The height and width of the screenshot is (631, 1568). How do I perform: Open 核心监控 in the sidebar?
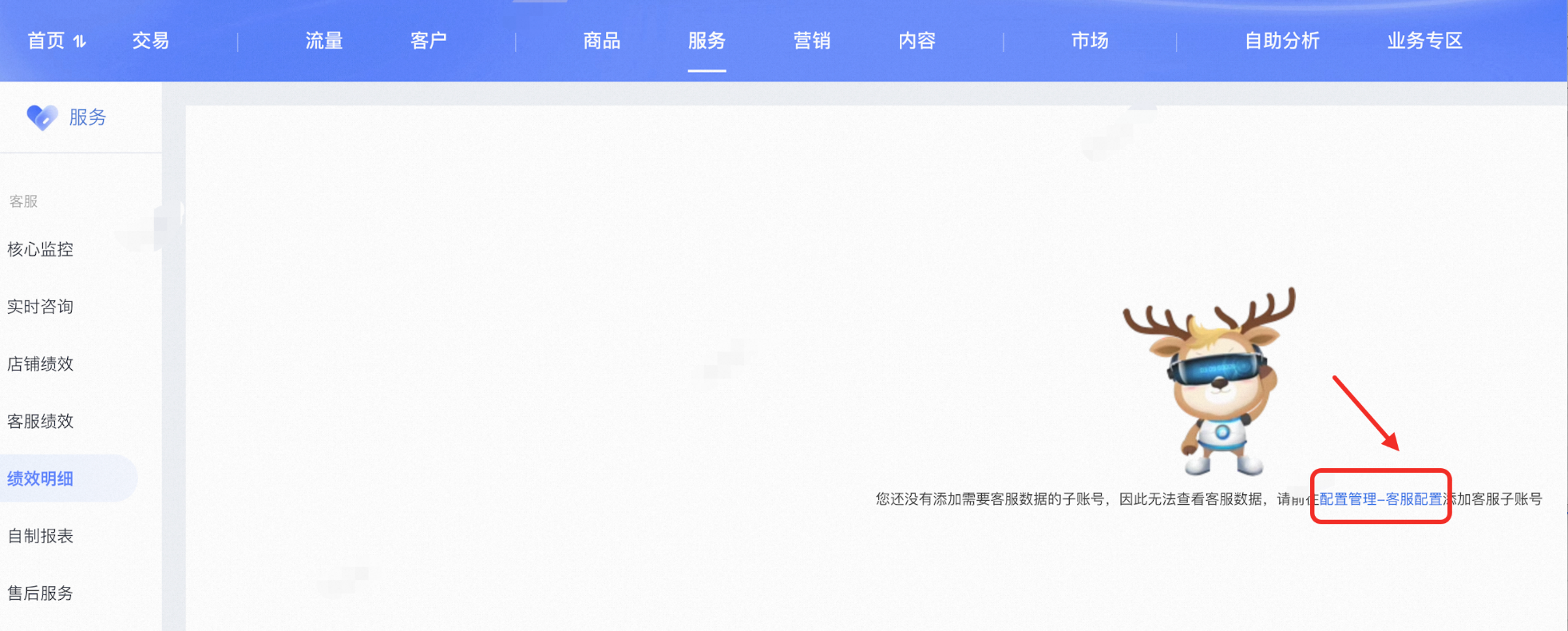(x=40, y=249)
